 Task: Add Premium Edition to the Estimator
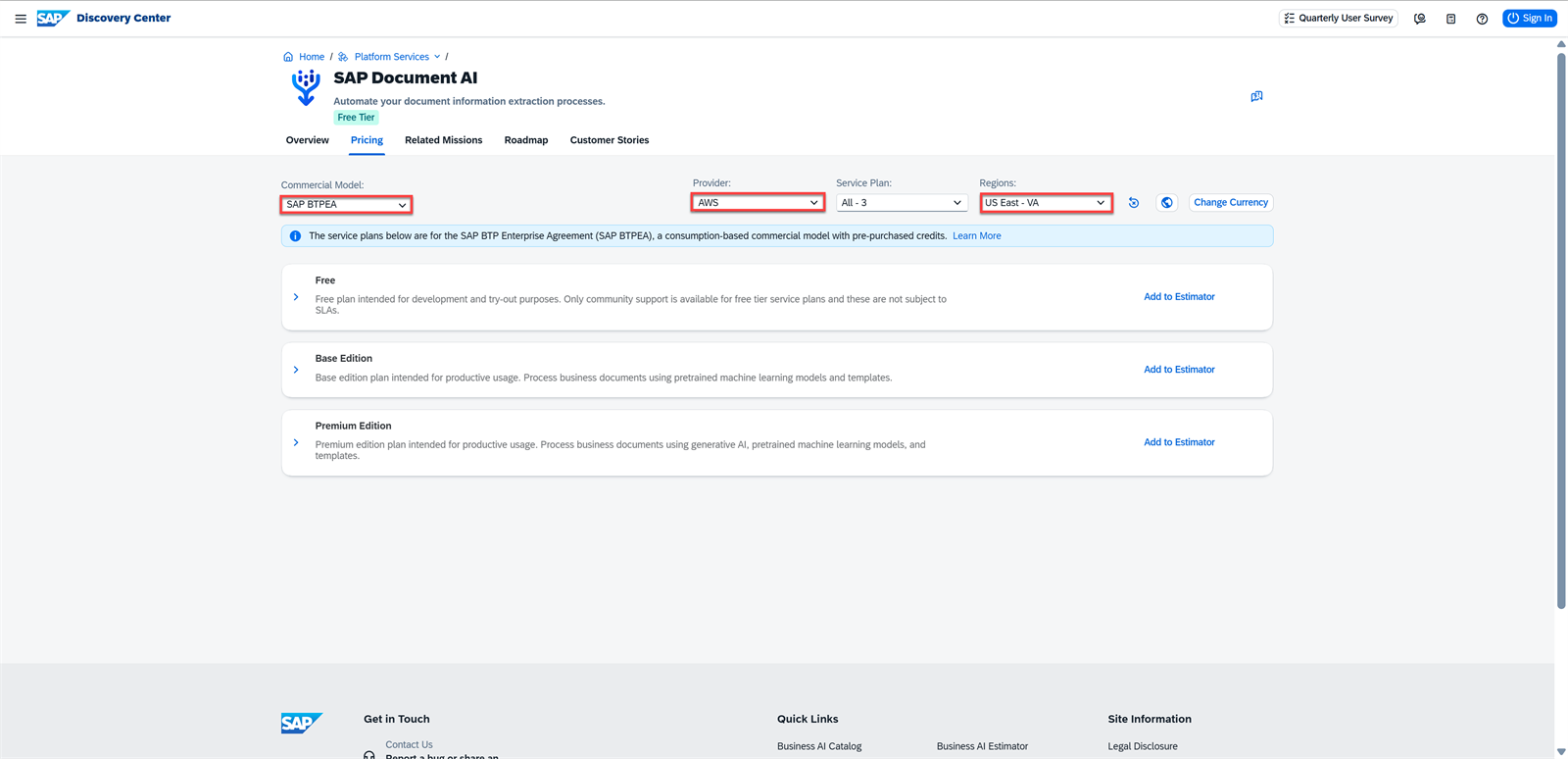coord(1180,442)
